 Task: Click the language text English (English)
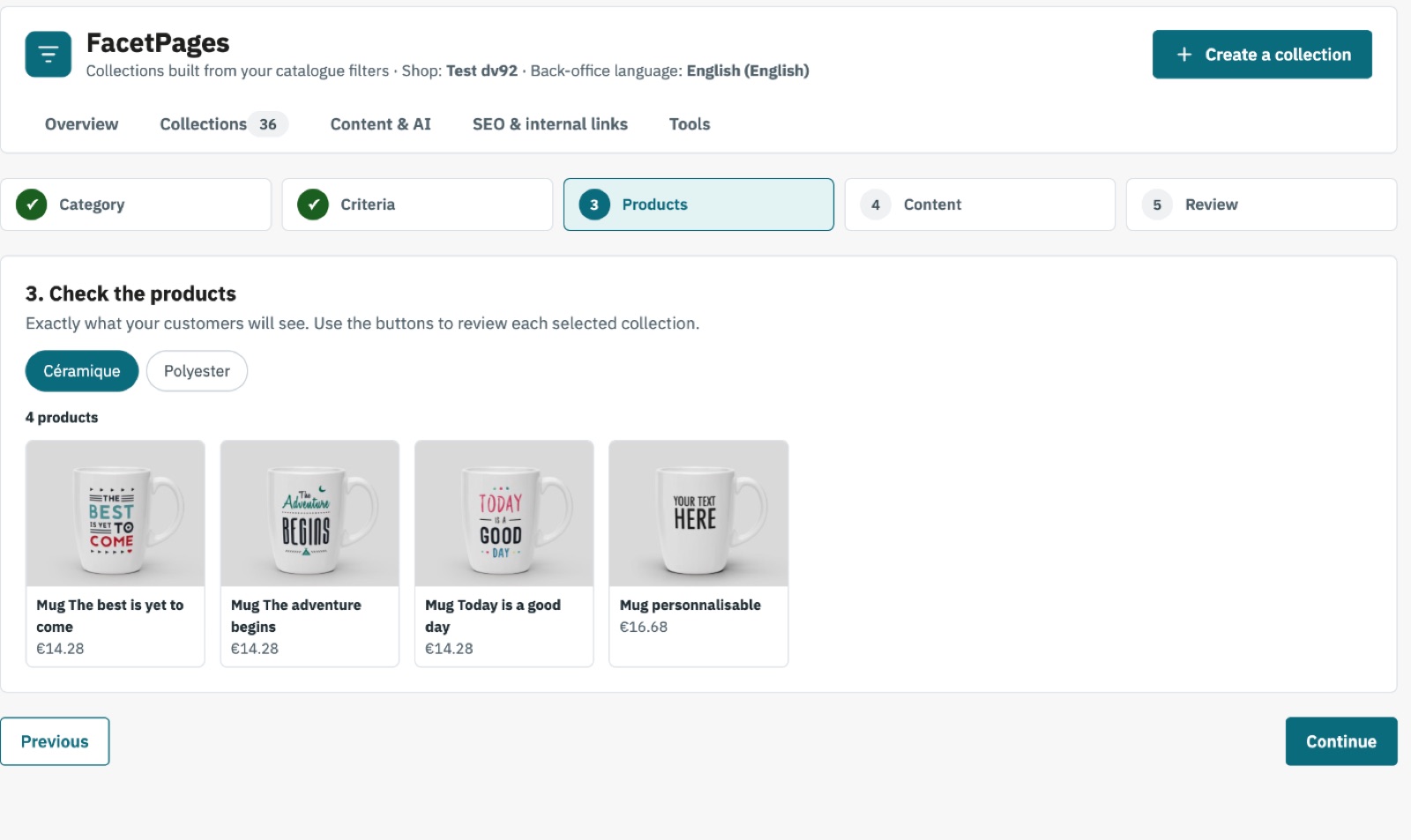(x=748, y=71)
